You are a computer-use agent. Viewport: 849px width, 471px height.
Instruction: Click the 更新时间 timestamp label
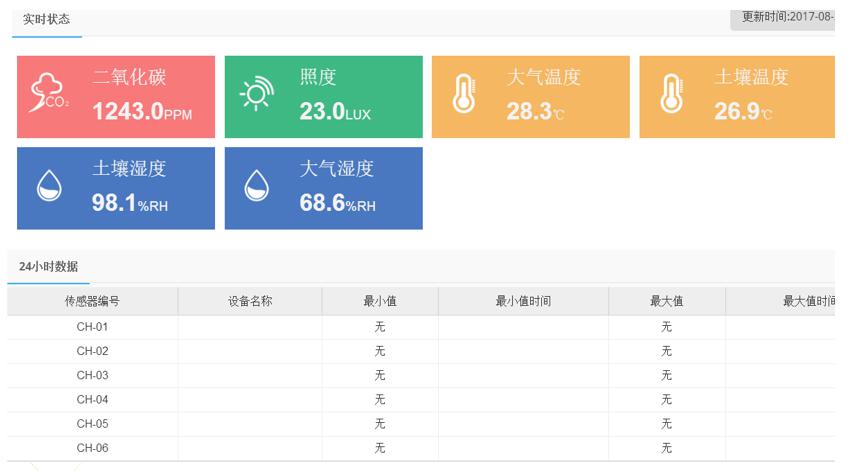[787, 17]
